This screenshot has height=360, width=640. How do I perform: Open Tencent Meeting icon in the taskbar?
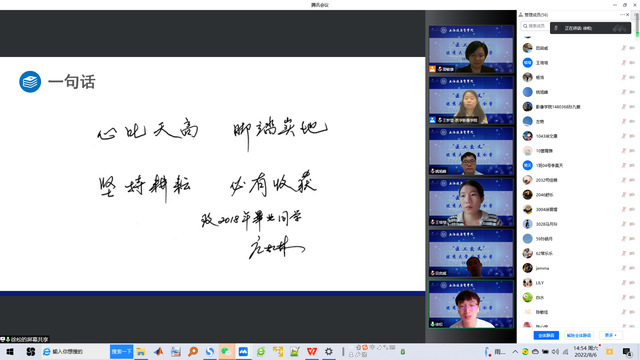pyautogui.click(x=243, y=351)
